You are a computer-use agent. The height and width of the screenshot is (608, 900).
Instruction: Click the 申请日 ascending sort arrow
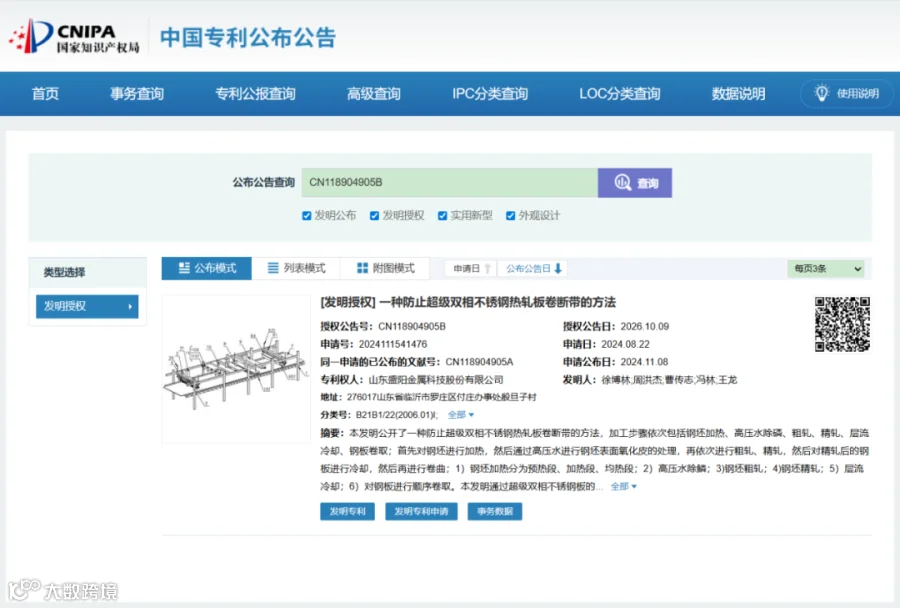tap(487, 268)
